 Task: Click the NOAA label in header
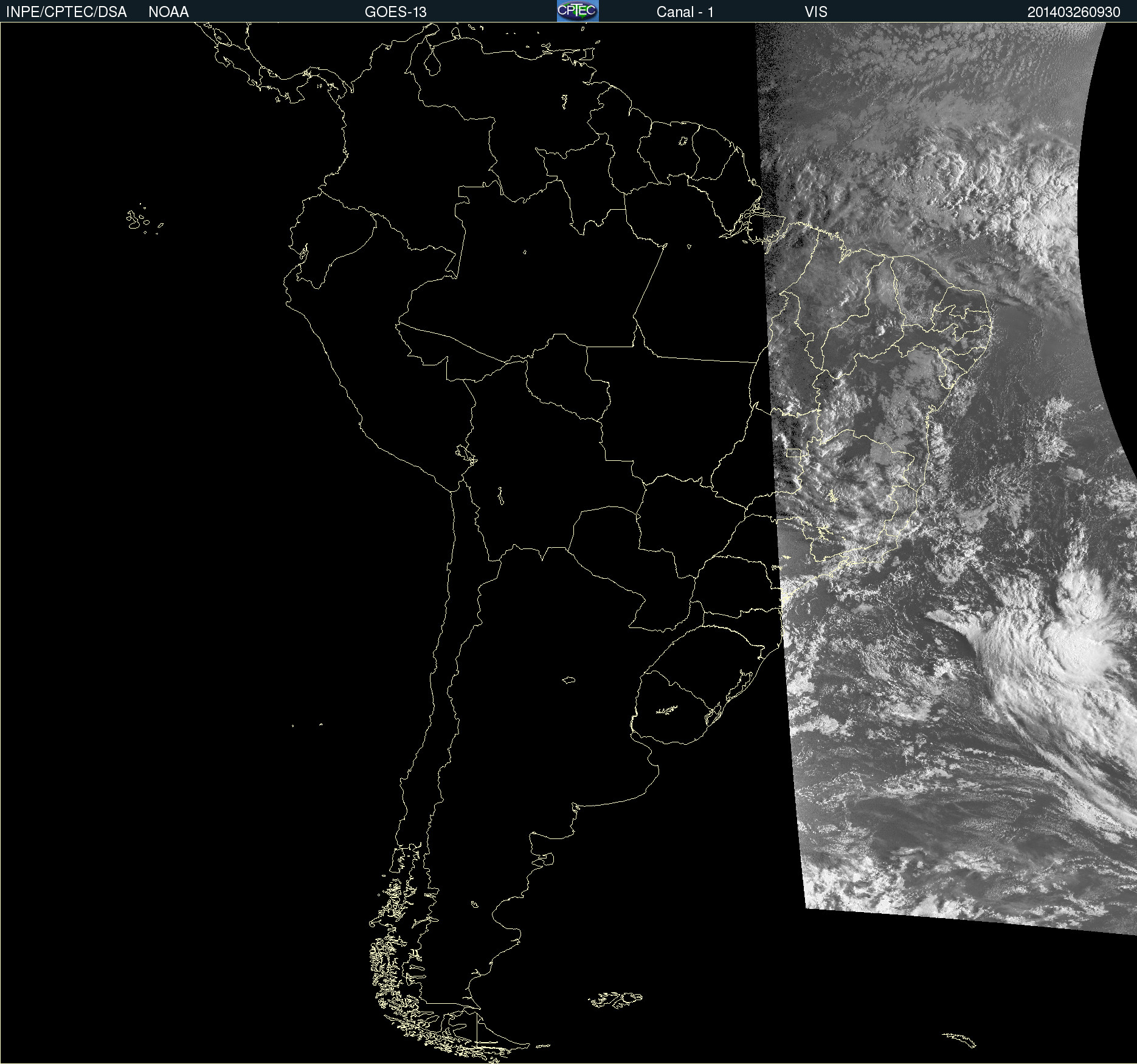(x=168, y=12)
